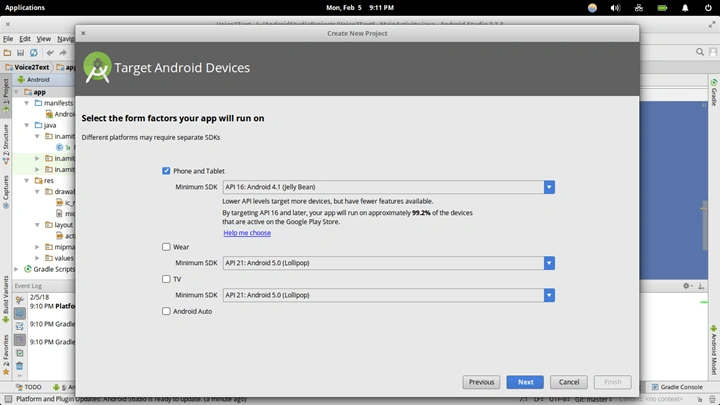The height and width of the screenshot is (405, 720).
Task: Open Wear Minimum SDK dropdown arrow
Action: 549,263
